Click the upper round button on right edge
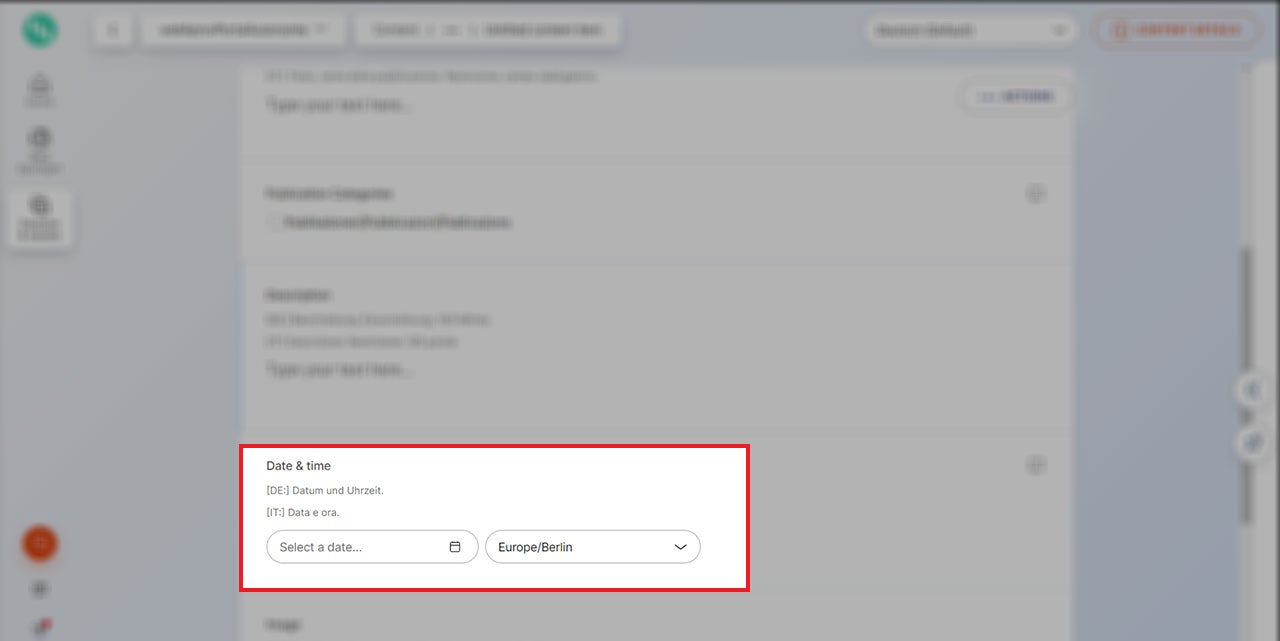 click(x=1252, y=390)
